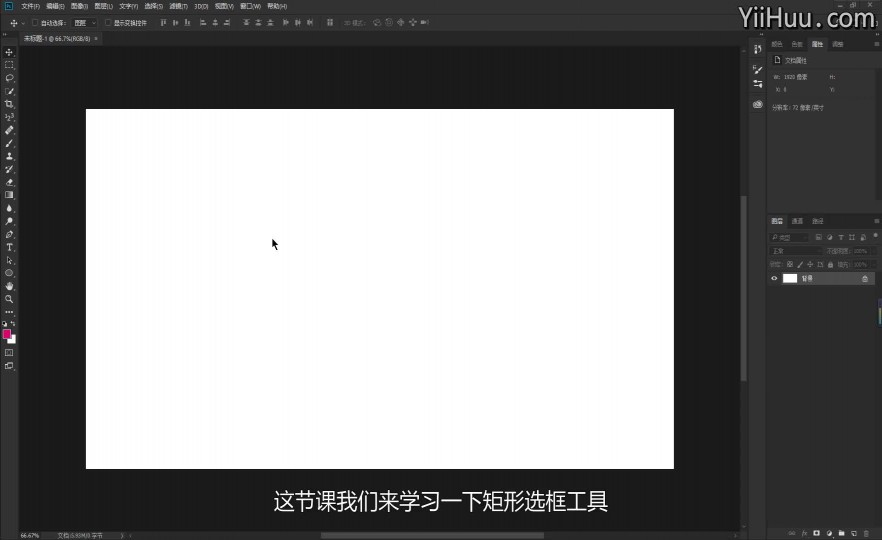Open the Adjustments sliders panel icon
Image resolution: width=882 pixels, height=540 pixels.
(758, 84)
